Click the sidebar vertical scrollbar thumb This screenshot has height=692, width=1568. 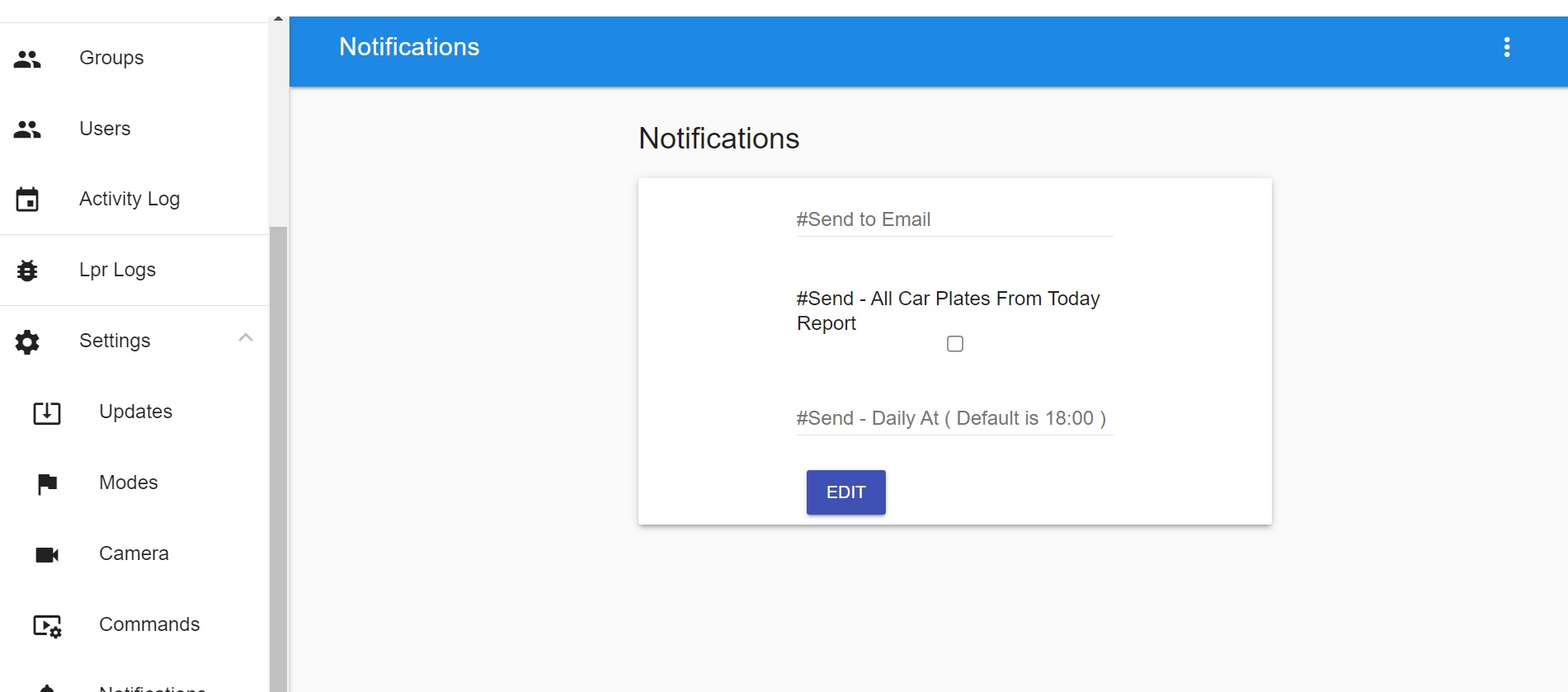point(279,459)
